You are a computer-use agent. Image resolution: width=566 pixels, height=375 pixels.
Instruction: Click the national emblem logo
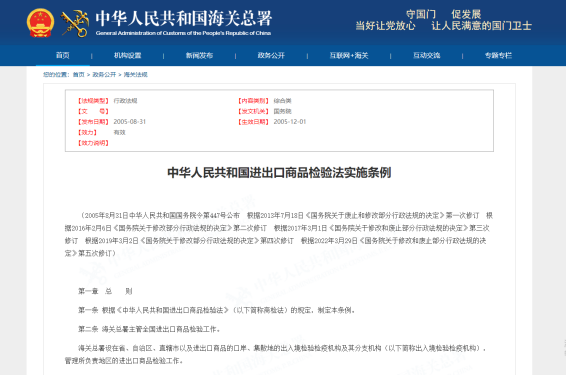[x=40, y=23]
